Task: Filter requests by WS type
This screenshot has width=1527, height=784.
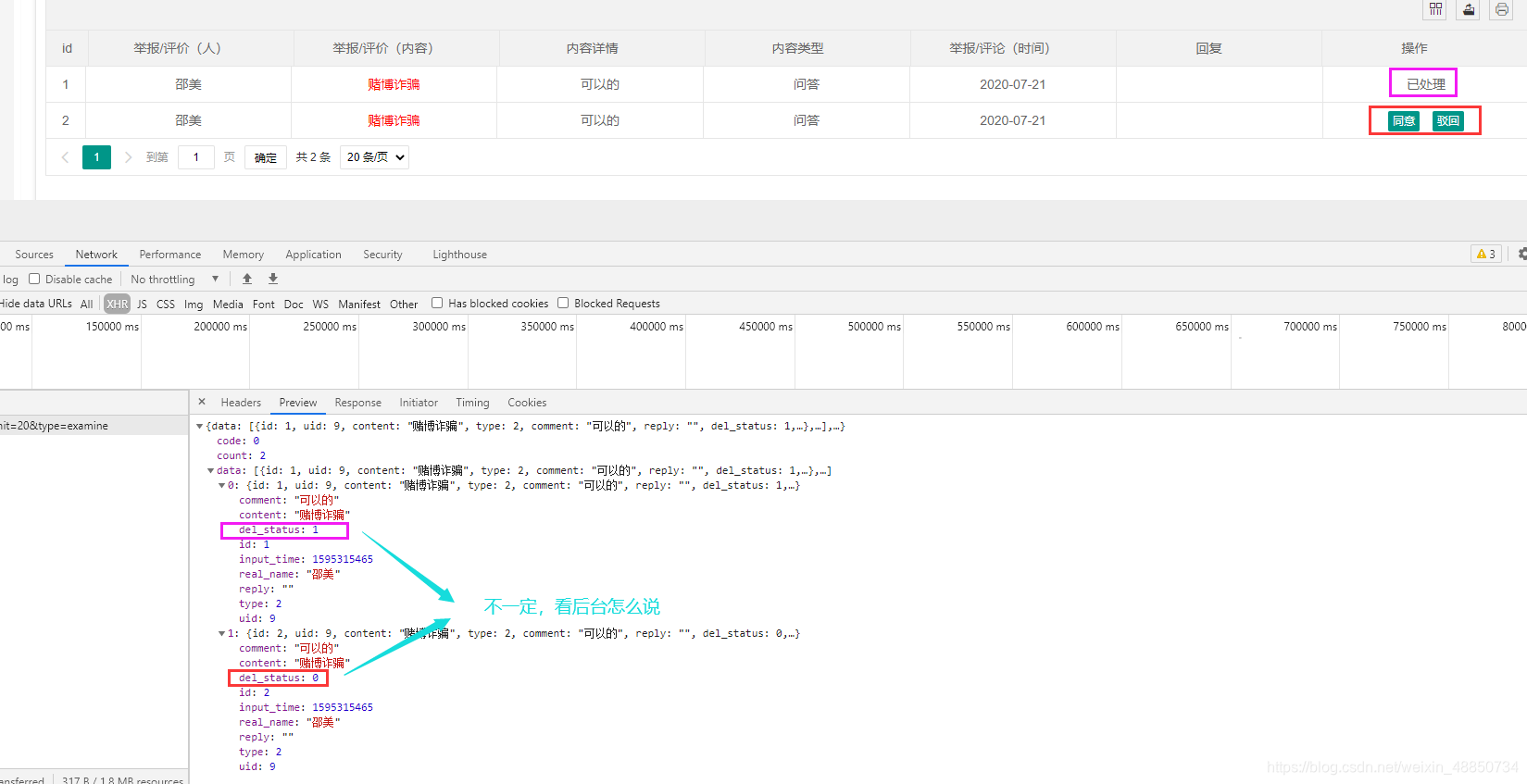Action: [320, 304]
